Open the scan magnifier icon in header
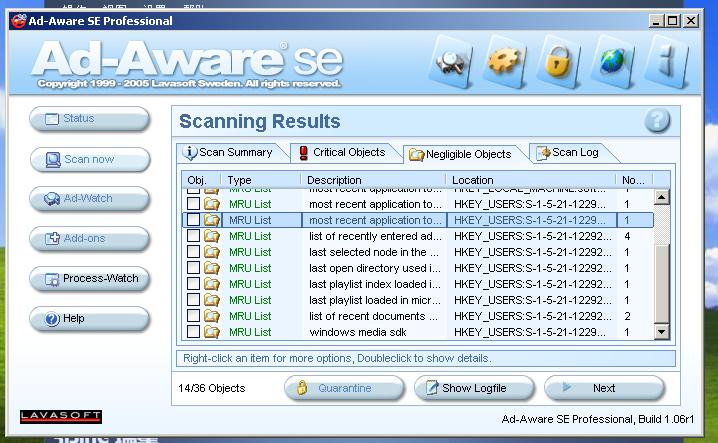Screen dimensions: 718x443 [x=451, y=62]
